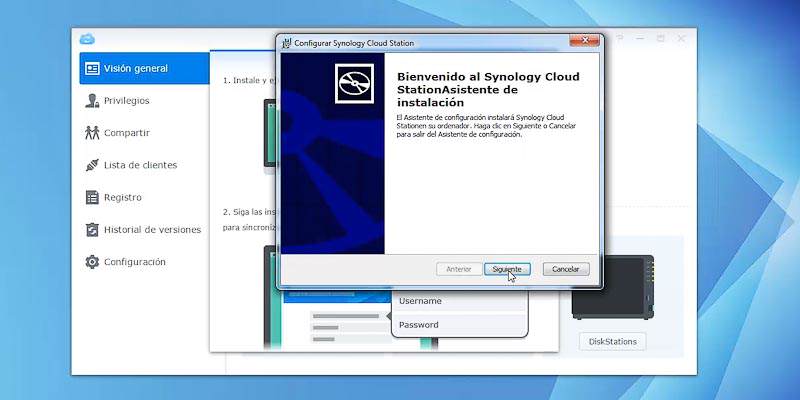Open Lista de clientes in the sidebar
The image size is (800, 400).
click(x=144, y=165)
